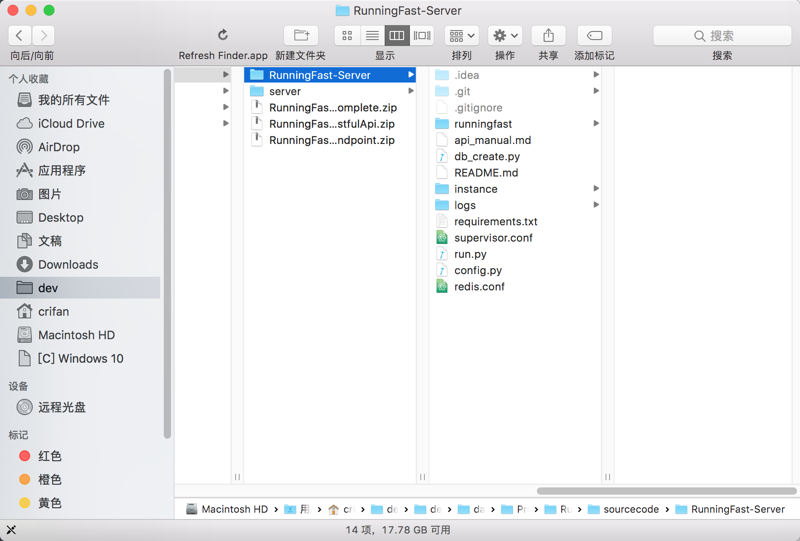800x541 pixels.
Task: Click the add tags (添加标记) button
Action: 594,35
